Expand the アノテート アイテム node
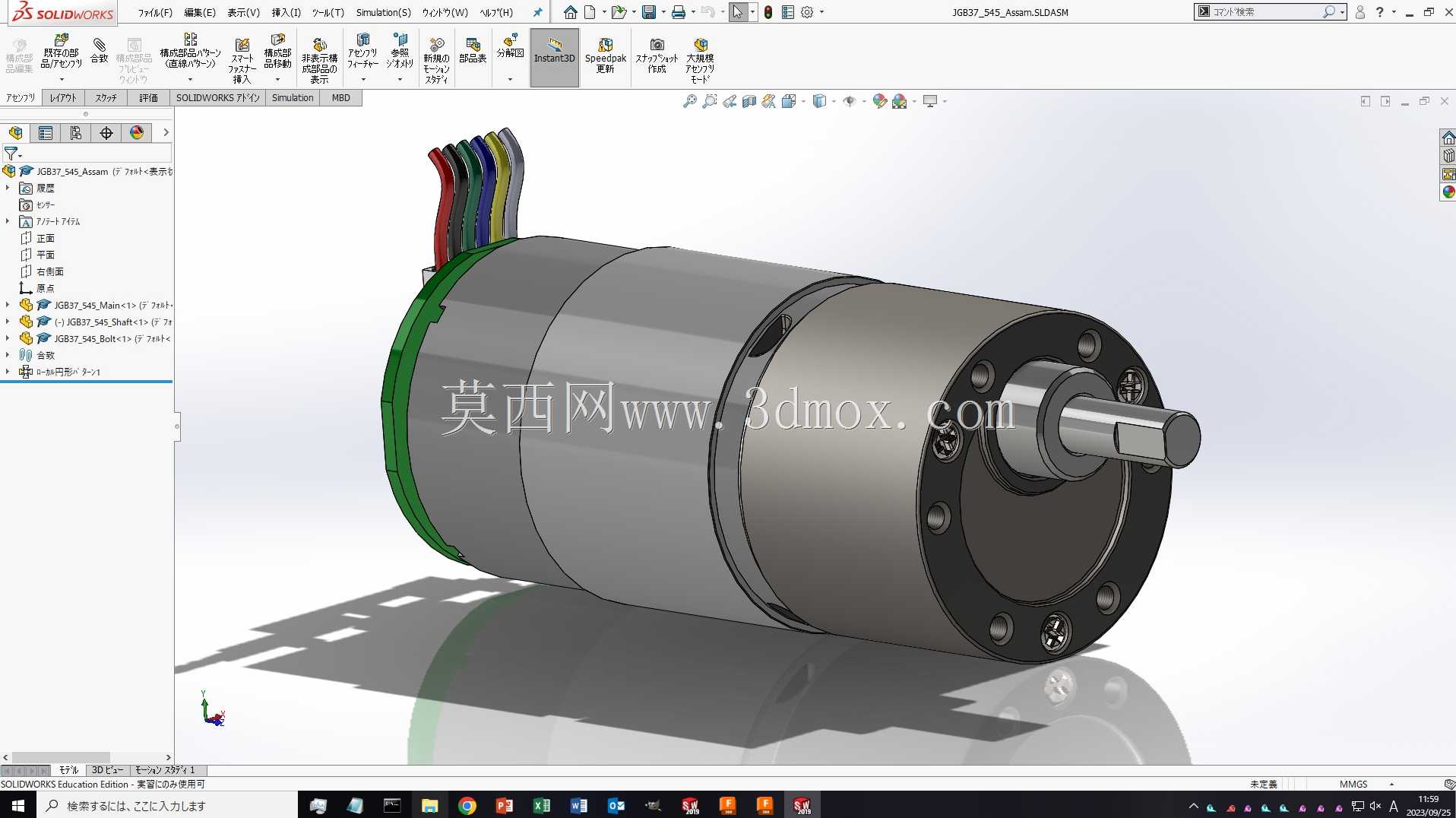Screen dimensions: 1456x818 [8, 221]
